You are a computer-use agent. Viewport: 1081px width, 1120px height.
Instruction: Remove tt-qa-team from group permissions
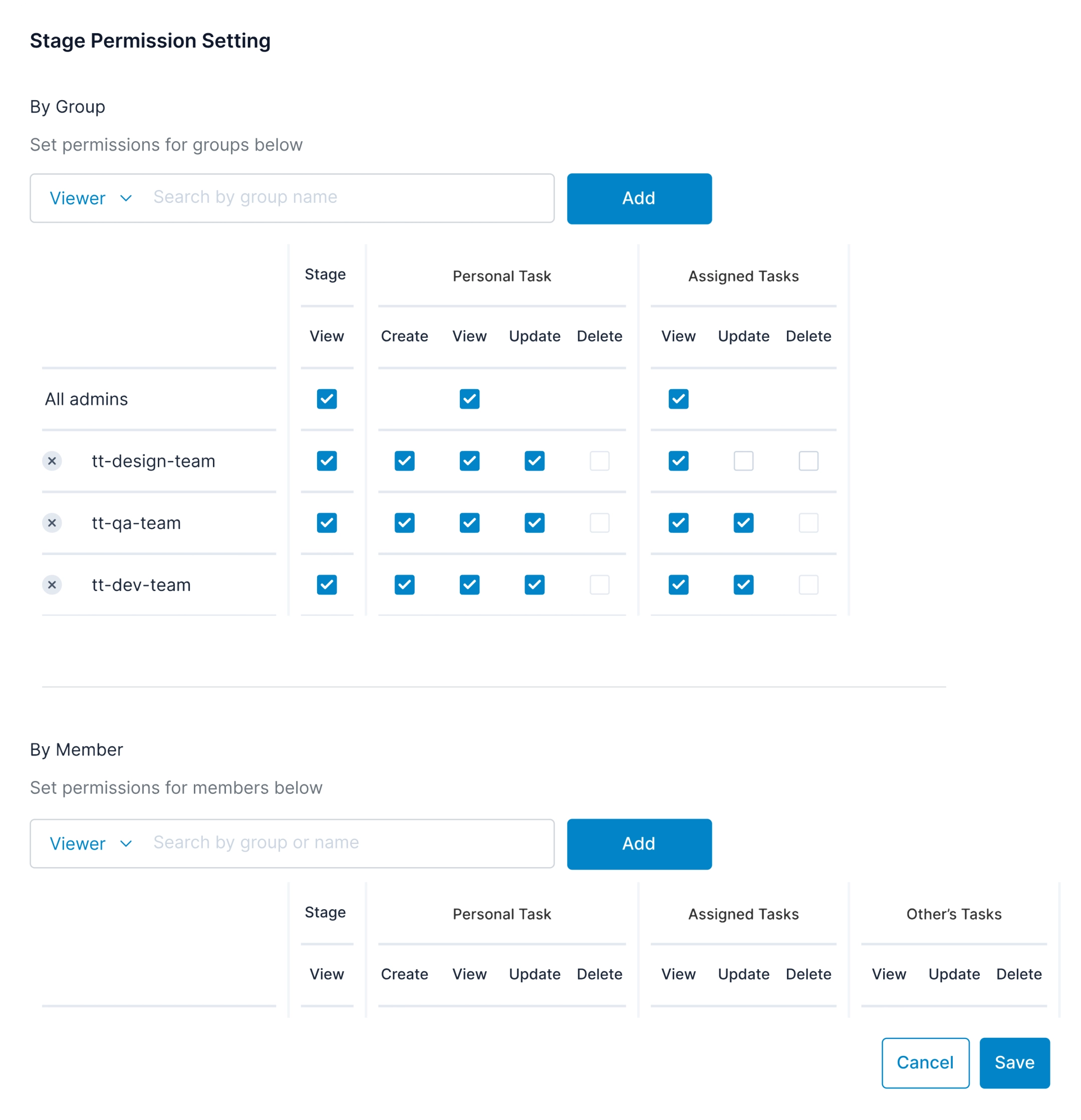(52, 522)
